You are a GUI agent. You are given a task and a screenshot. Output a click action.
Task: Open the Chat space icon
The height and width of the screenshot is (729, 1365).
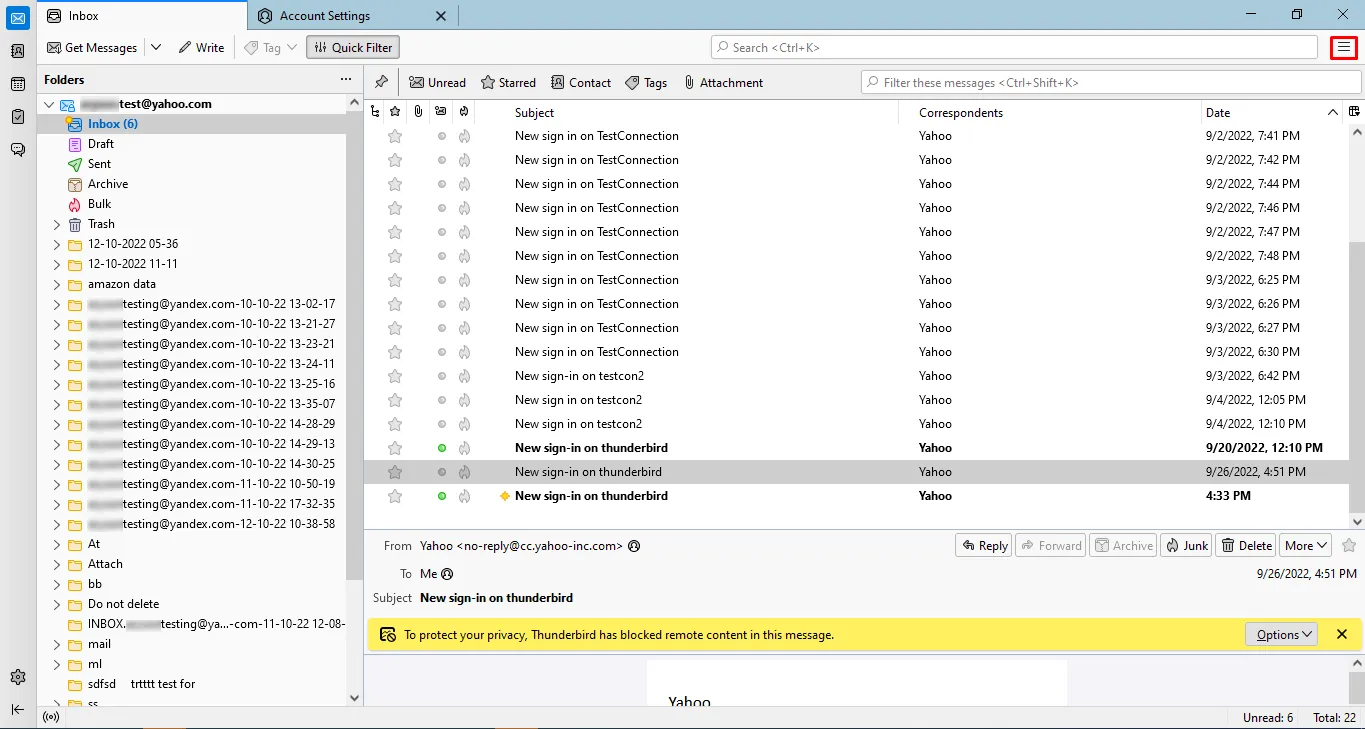point(17,150)
